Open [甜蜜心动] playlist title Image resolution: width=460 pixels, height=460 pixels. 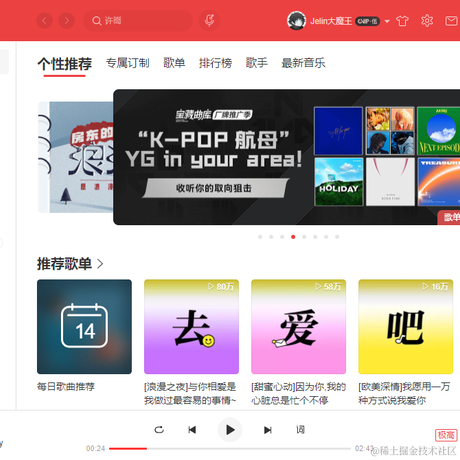(298, 393)
